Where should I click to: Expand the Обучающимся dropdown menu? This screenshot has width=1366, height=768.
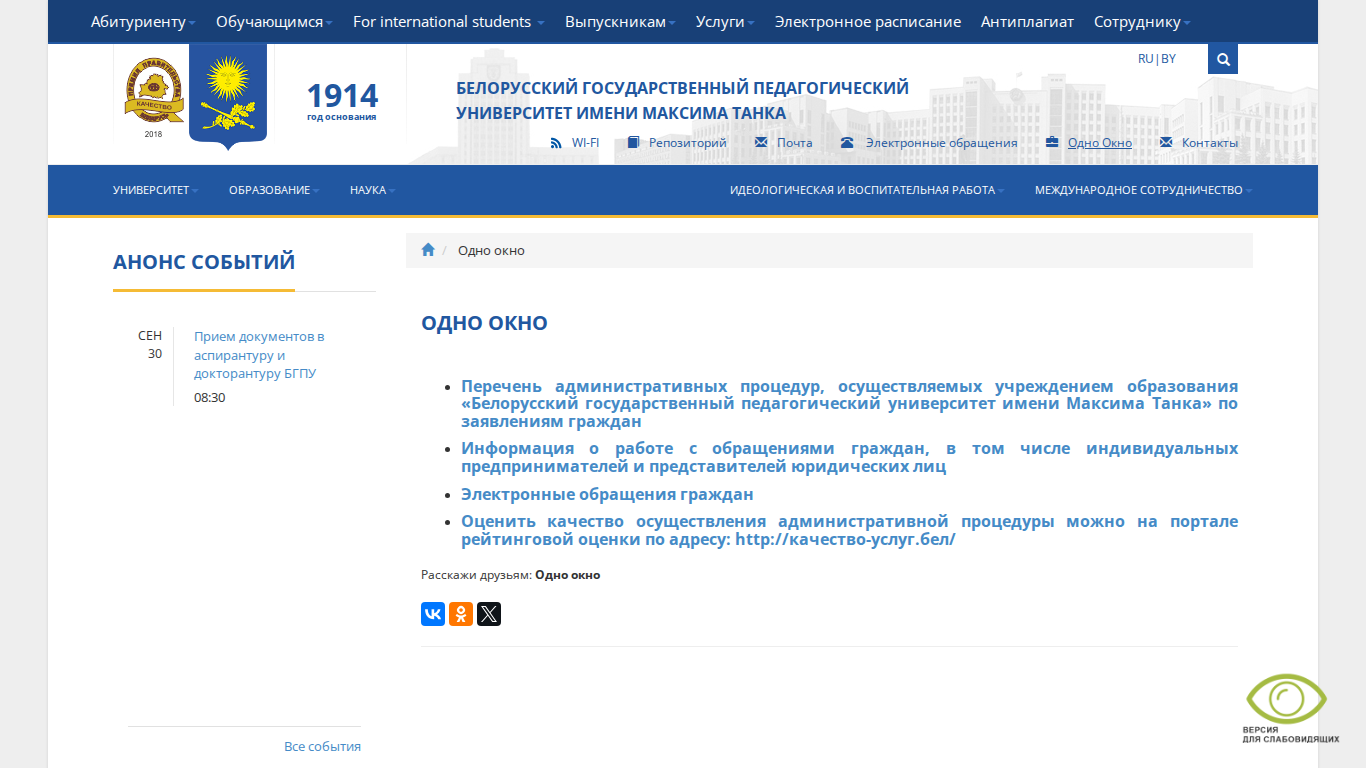274,22
